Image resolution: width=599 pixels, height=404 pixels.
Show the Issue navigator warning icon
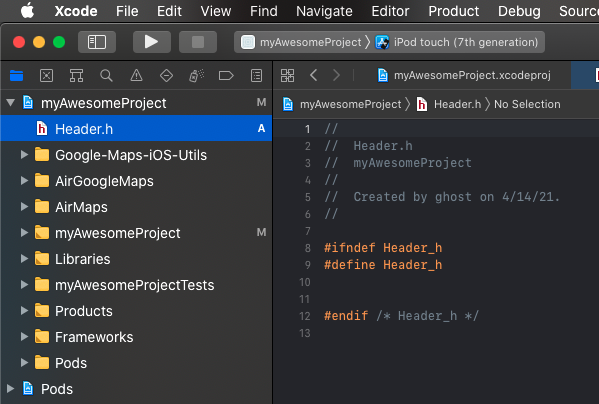[136, 76]
